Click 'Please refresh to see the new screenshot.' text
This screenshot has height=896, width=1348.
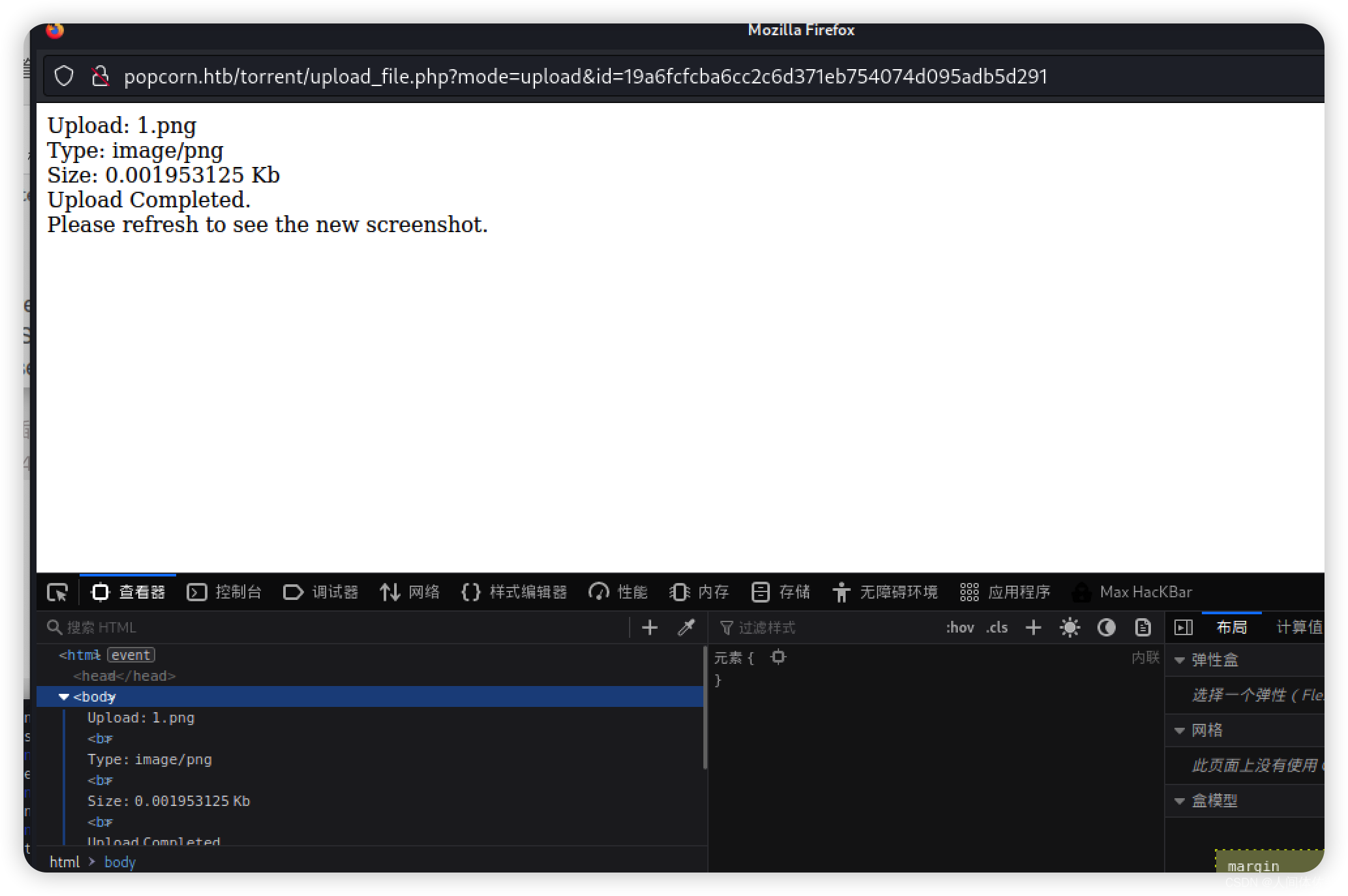(x=268, y=224)
